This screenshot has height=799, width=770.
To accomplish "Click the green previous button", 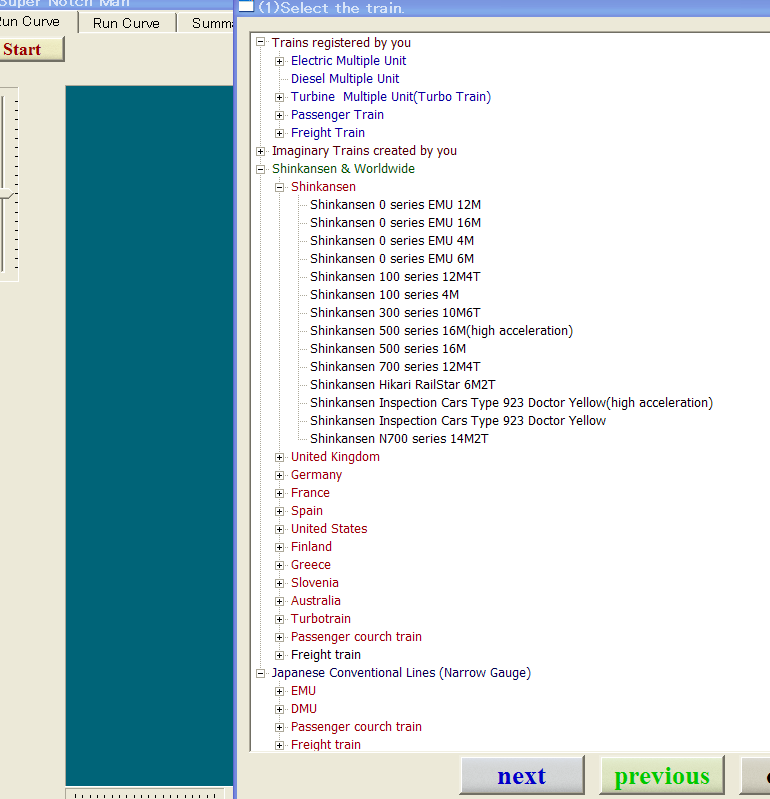I will (x=662, y=776).
